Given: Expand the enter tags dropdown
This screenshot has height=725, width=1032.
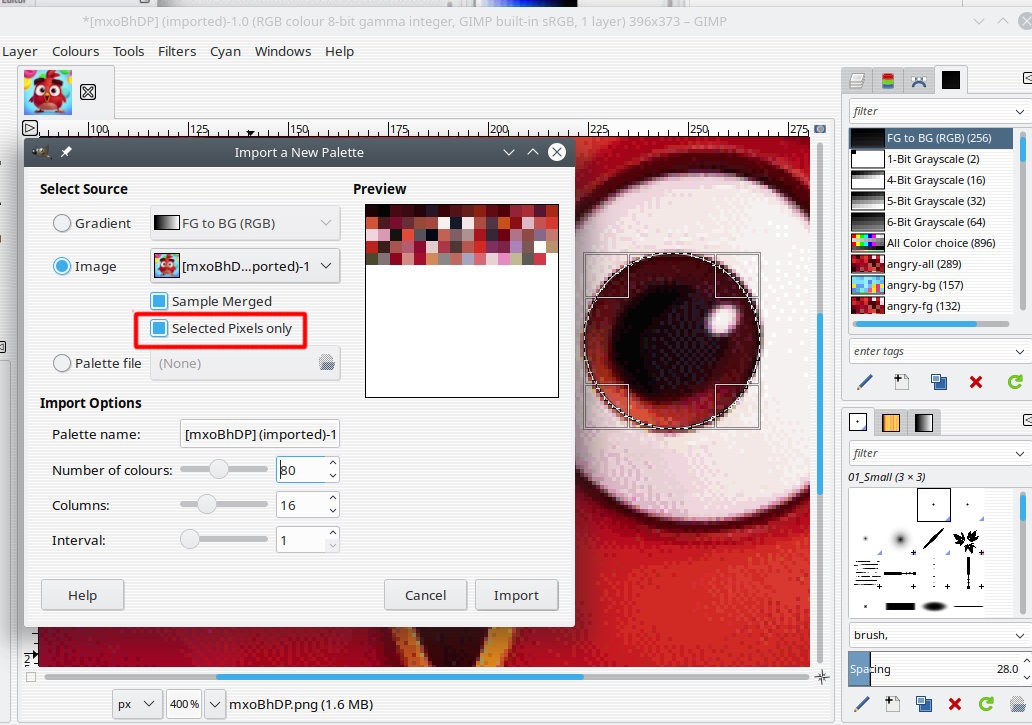Looking at the screenshot, I should click(x=1019, y=351).
